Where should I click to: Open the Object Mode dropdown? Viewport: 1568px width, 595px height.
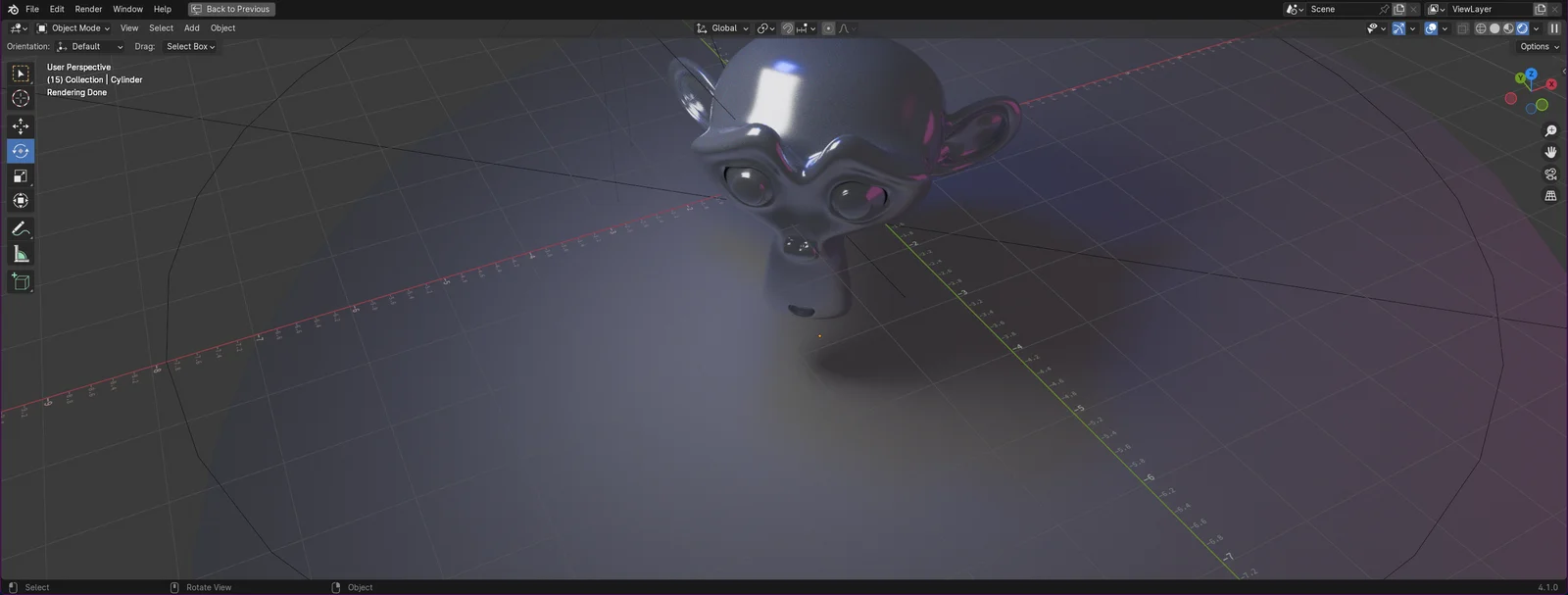pos(73,28)
